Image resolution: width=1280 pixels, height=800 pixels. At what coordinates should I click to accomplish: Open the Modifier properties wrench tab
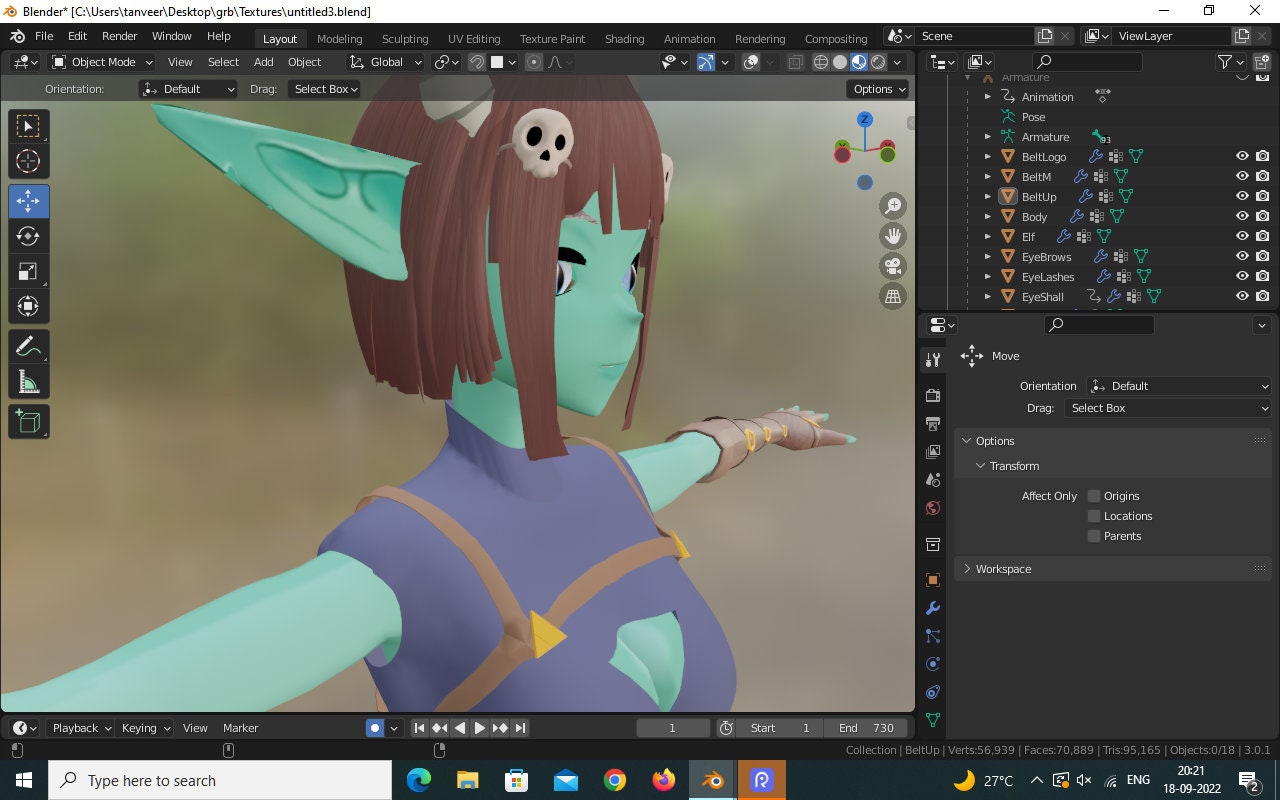pyautogui.click(x=933, y=608)
